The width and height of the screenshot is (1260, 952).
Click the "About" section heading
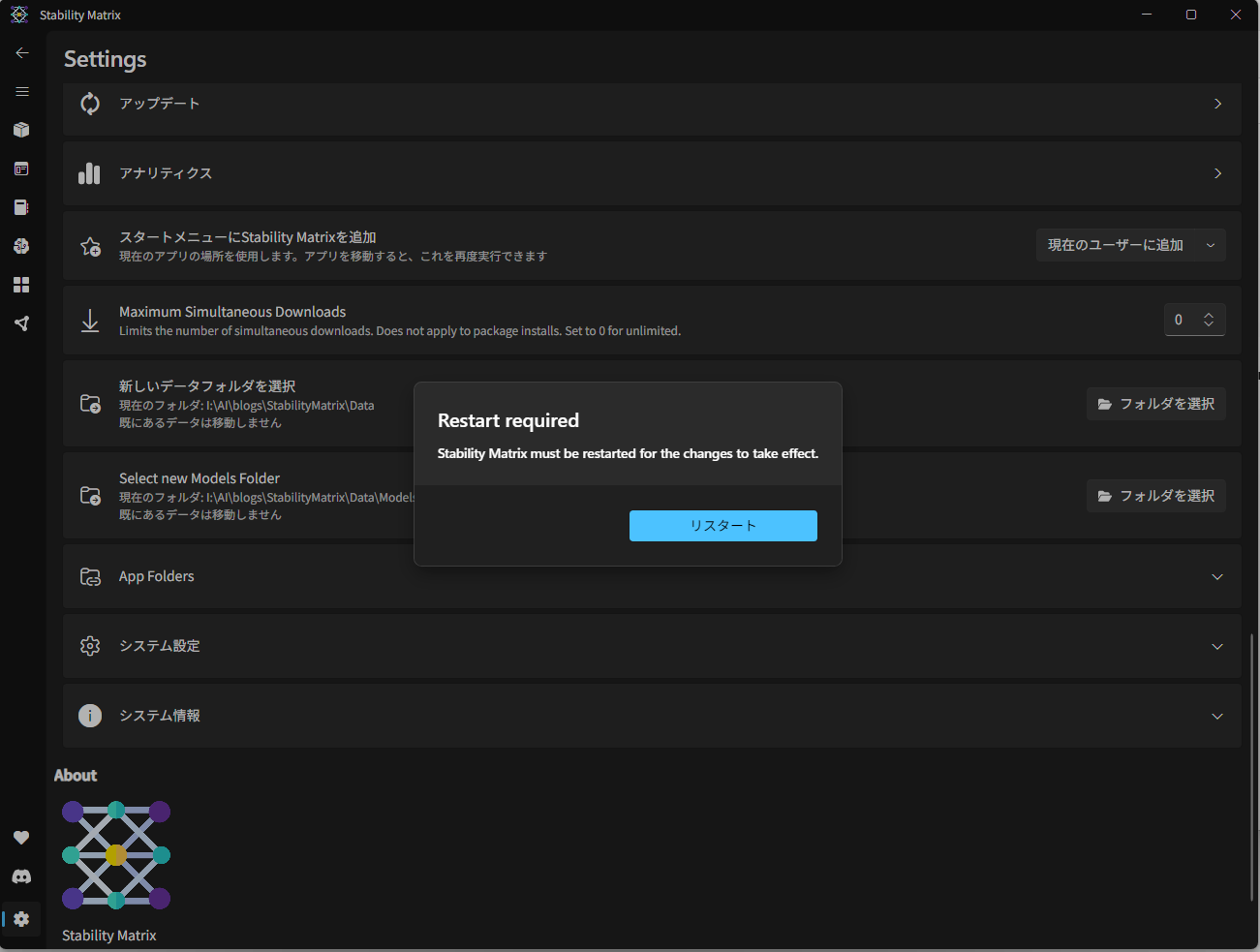click(x=76, y=776)
